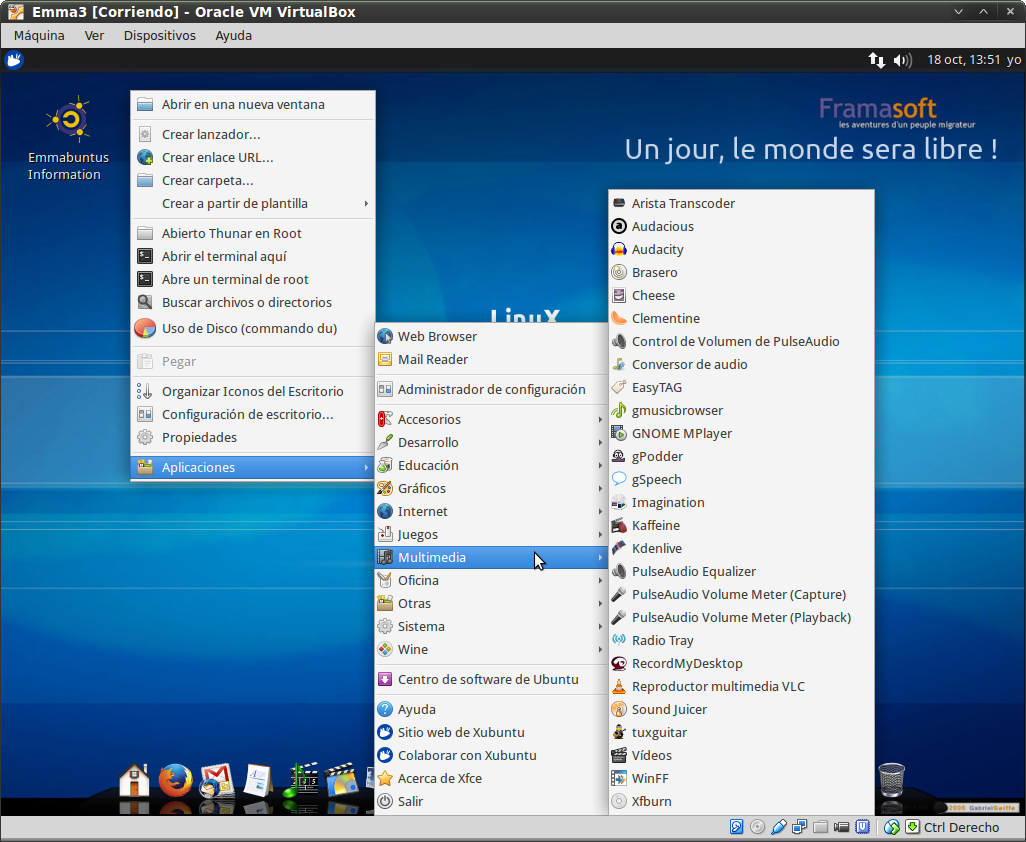Choose Crear carpeta from the context menu
The height and width of the screenshot is (842, 1026).
[207, 180]
